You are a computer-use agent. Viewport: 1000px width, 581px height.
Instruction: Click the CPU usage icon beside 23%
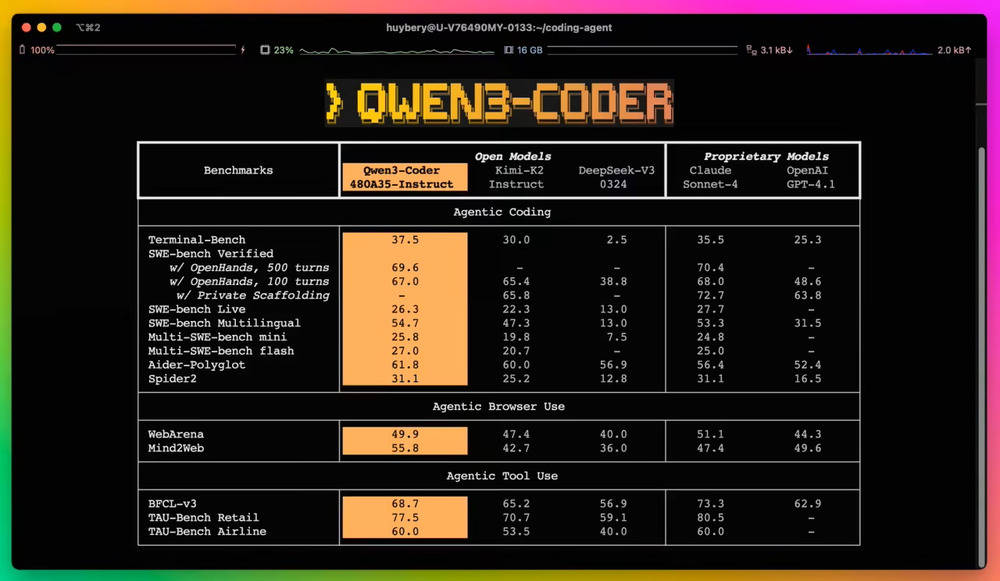265,50
